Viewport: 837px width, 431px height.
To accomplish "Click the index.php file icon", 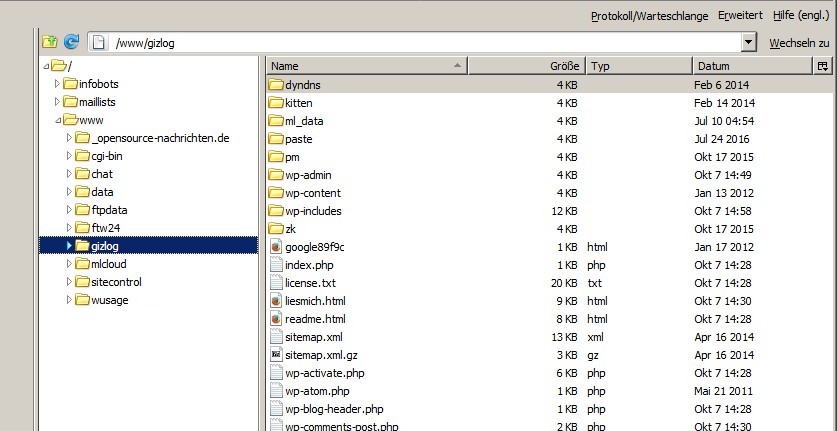I will click(x=275, y=265).
